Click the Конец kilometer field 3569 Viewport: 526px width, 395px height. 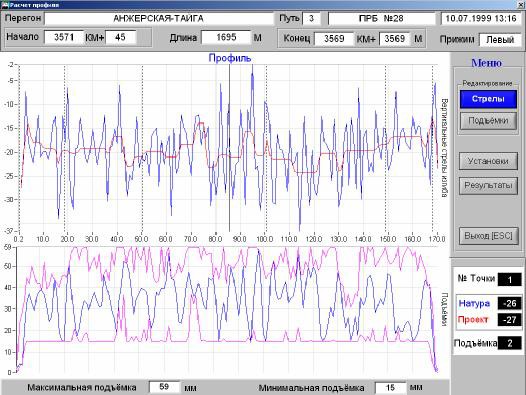[334, 38]
